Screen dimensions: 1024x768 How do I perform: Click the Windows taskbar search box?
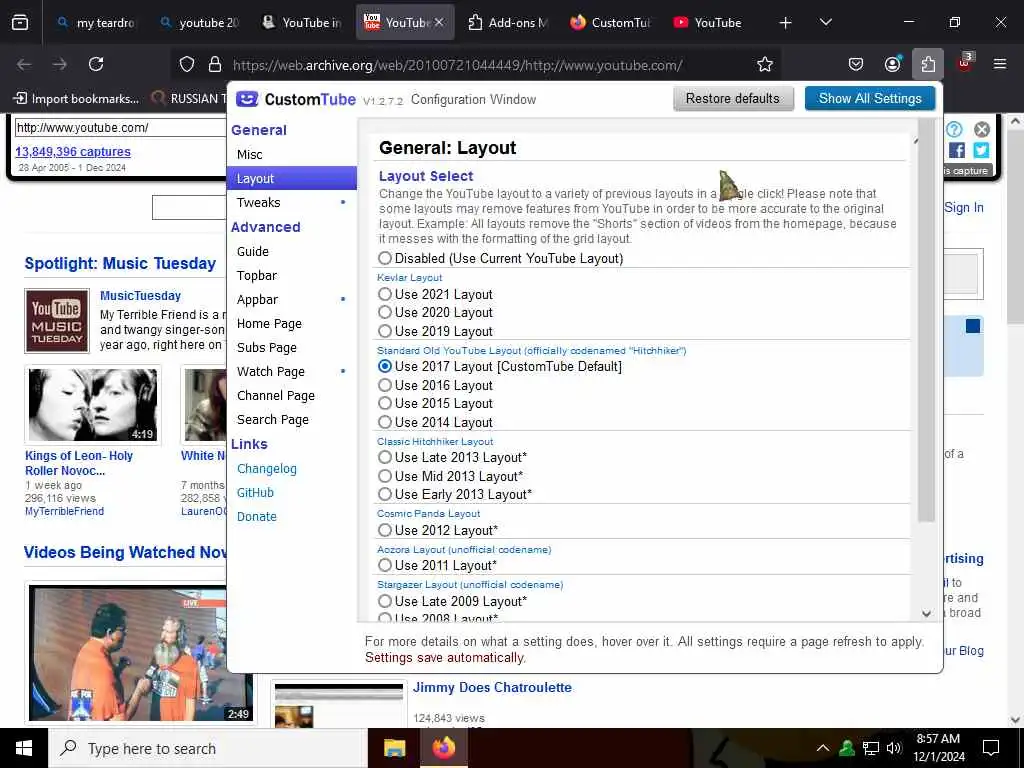click(x=207, y=748)
